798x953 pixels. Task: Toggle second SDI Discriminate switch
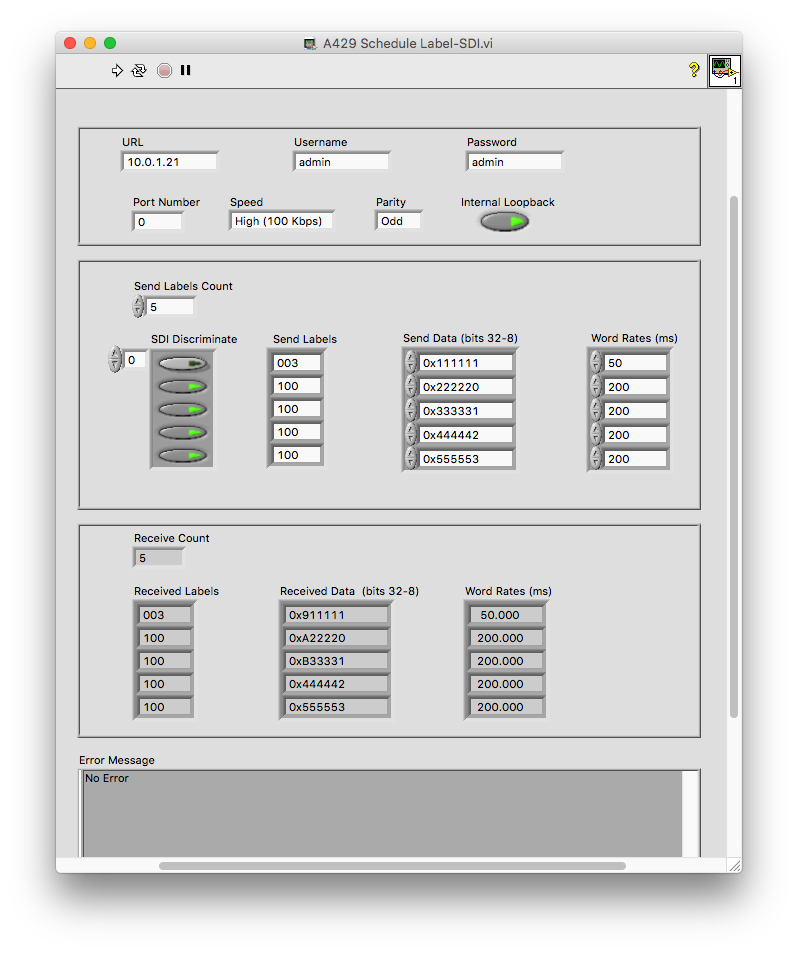click(183, 387)
